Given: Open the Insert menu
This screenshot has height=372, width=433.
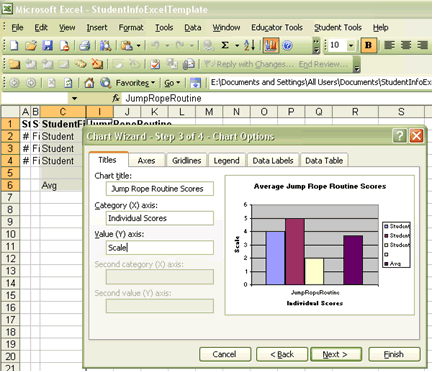Looking at the screenshot, I should (97, 28).
